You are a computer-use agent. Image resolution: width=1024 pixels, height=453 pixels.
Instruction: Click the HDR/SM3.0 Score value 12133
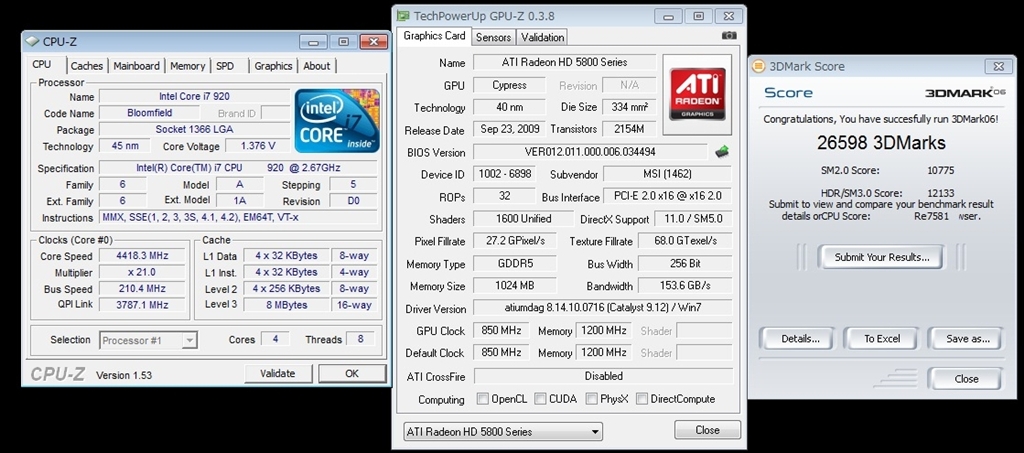[x=940, y=193]
